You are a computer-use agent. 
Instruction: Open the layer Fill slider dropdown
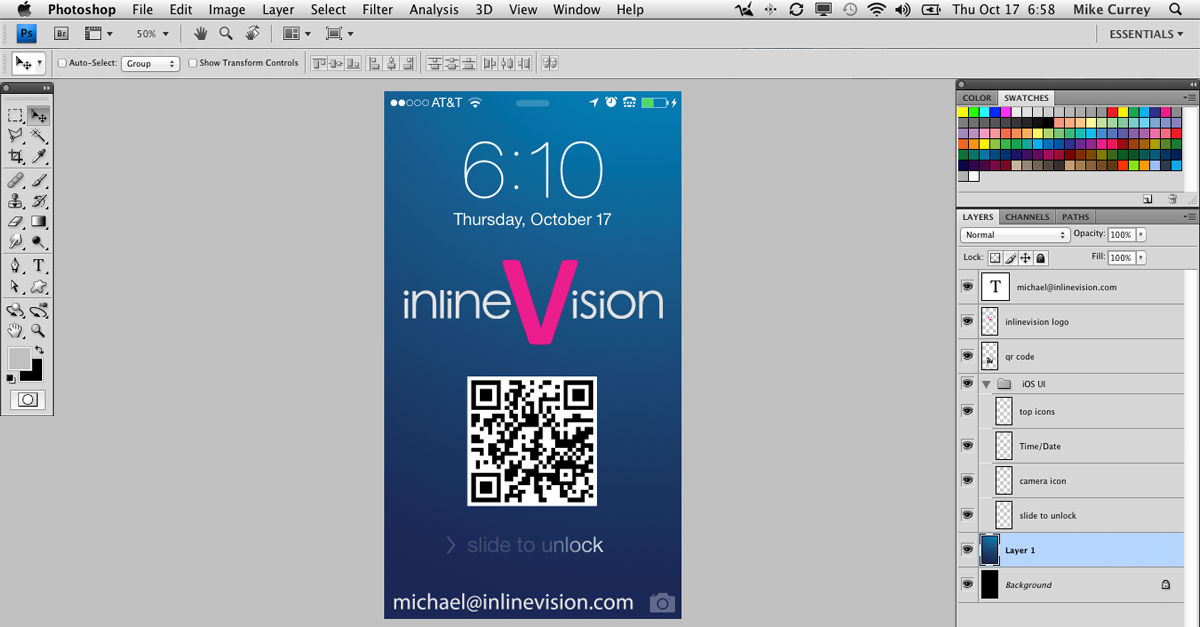(1141, 258)
